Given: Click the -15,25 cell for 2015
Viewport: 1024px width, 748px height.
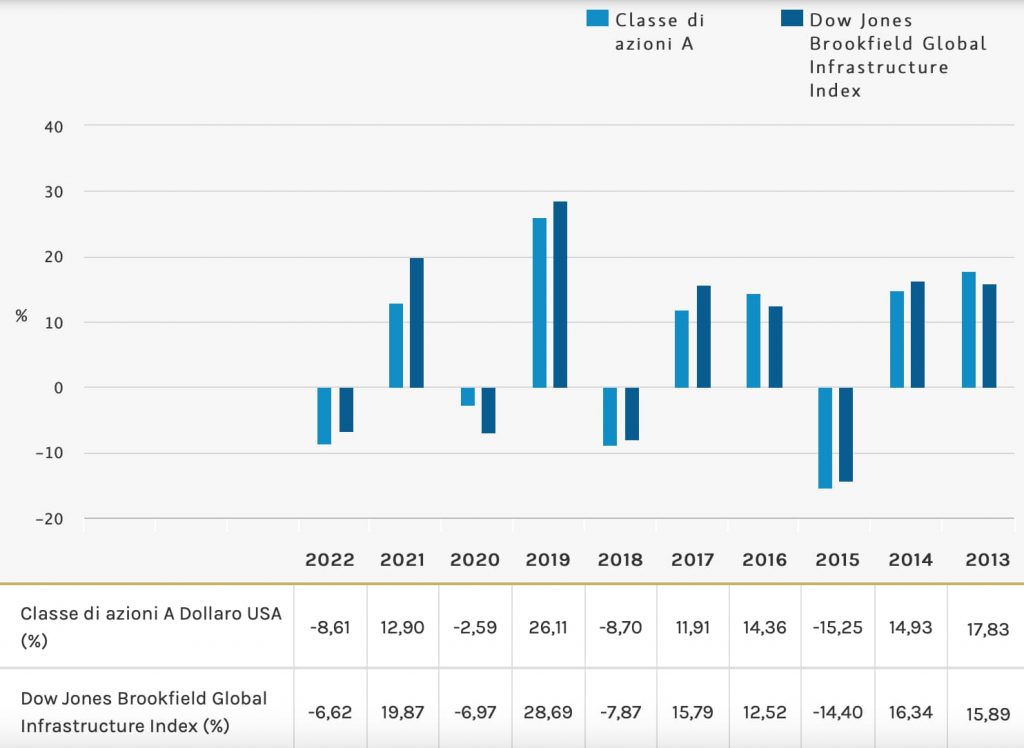Looking at the screenshot, I should (837, 626).
